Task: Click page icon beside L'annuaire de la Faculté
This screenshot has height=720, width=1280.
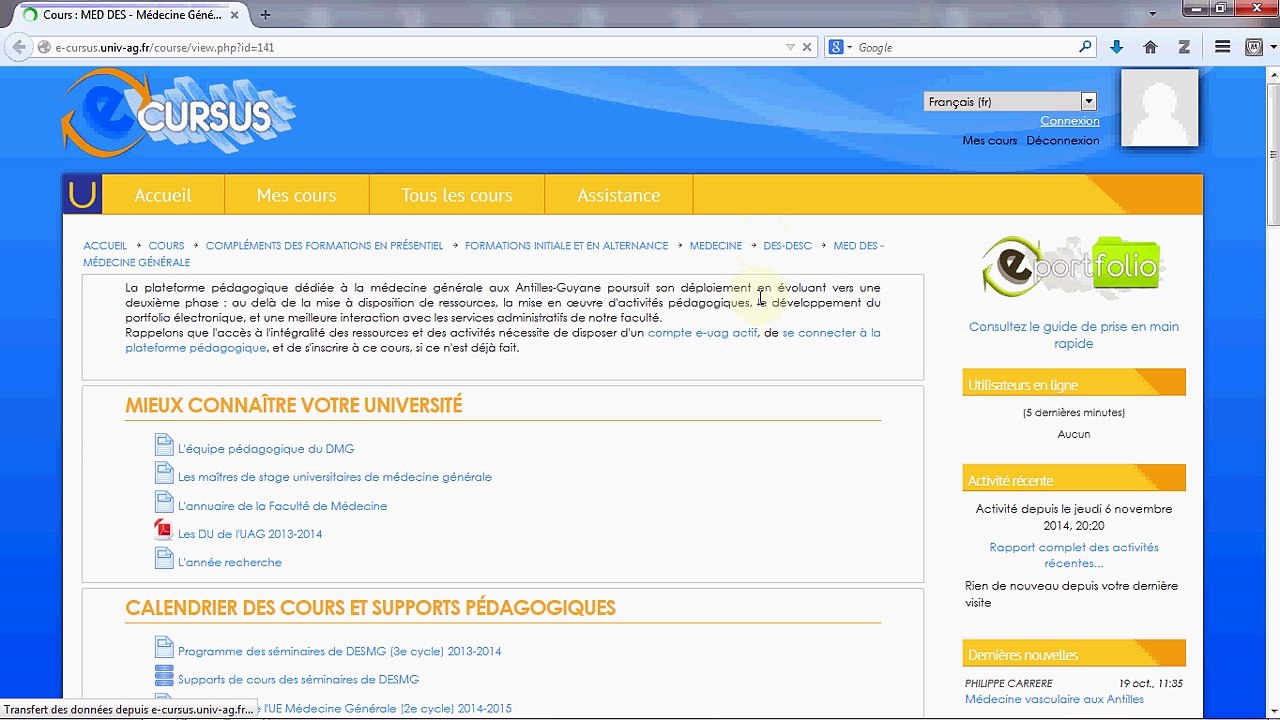Action: pos(164,502)
